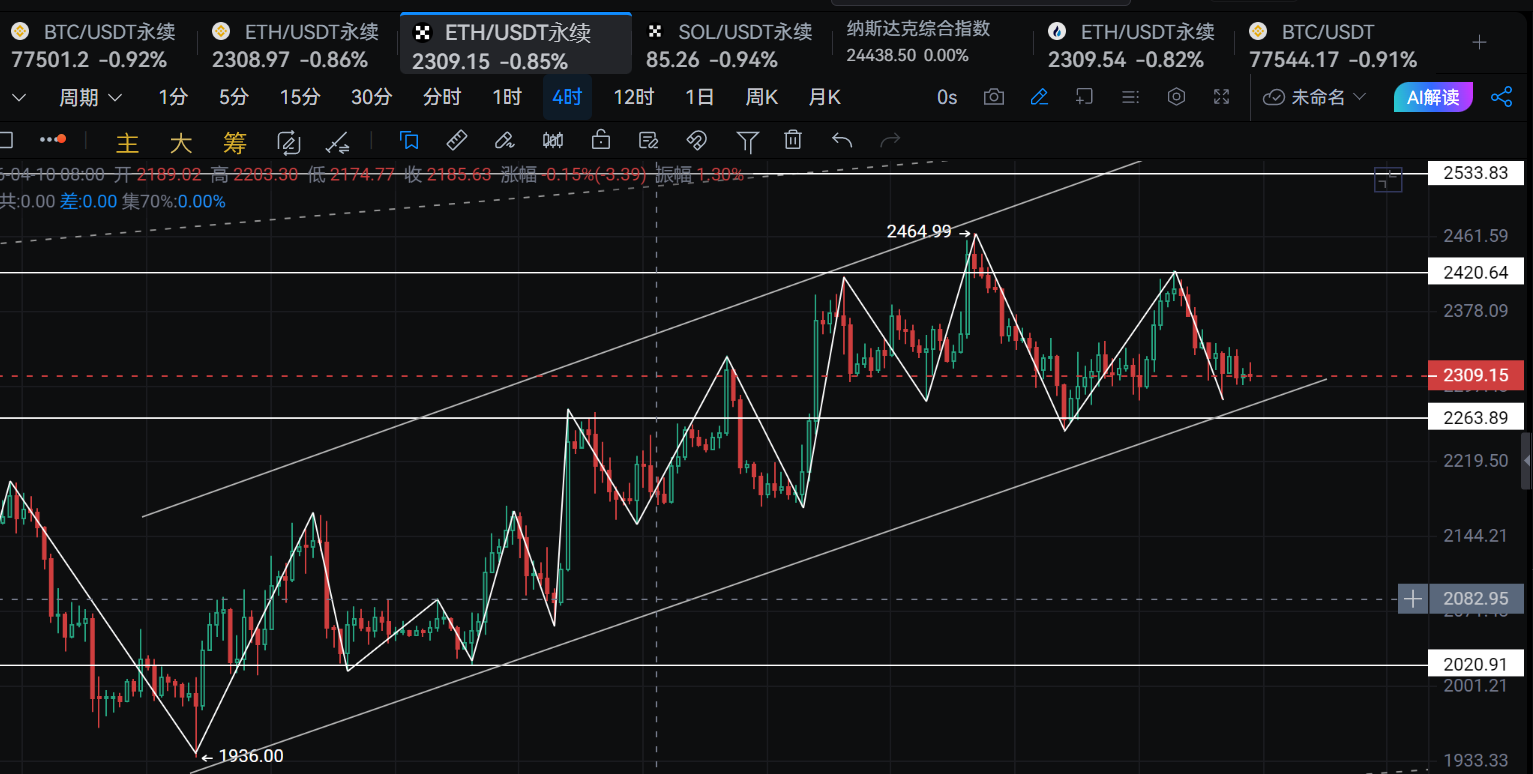Click the right-edge vertical scrollbar handle
This screenshot has width=1533, height=774.
tap(1526, 460)
